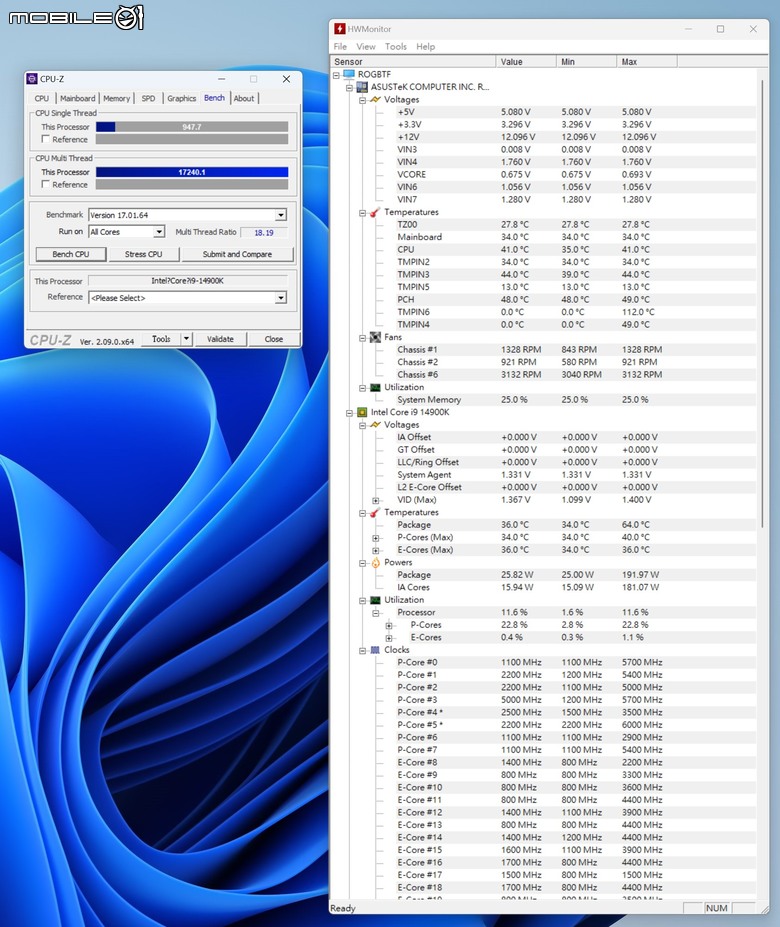Click the Intel Core i9 14900K chip icon
The height and width of the screenshot is (927, 780).
click(x=362, y=412)
